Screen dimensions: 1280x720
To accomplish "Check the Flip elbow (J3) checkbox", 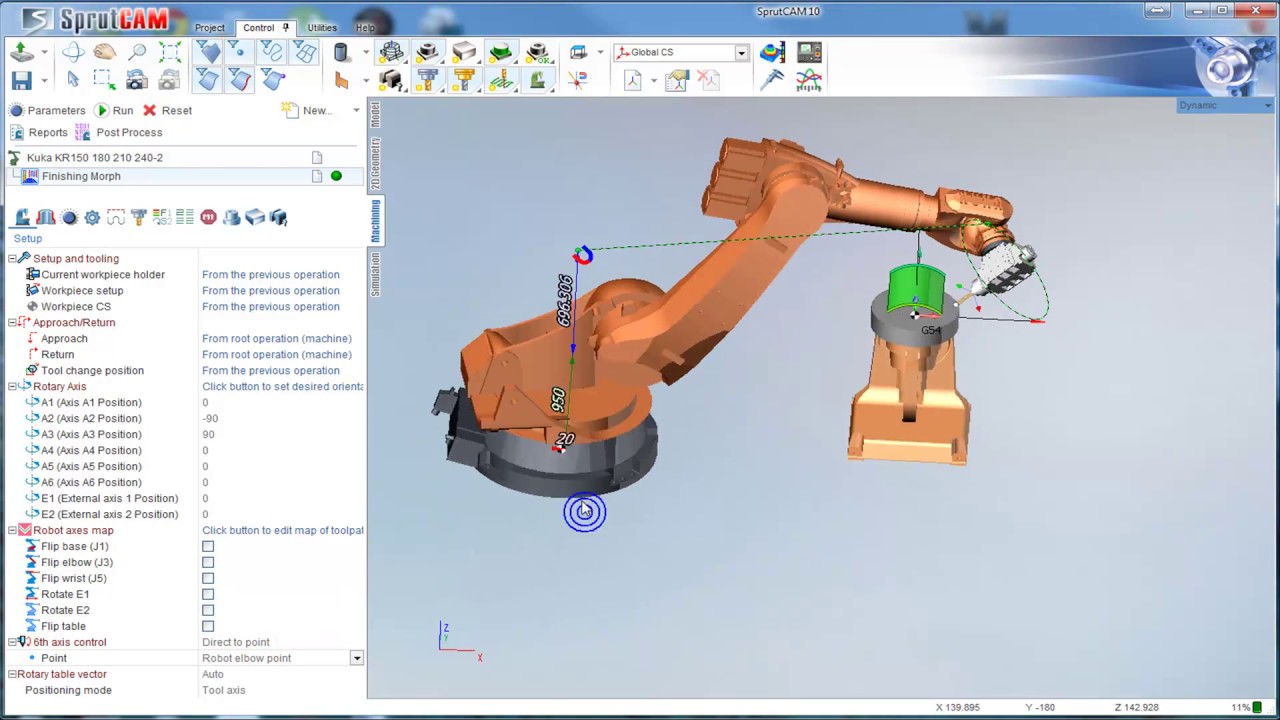I will (208, 562).
